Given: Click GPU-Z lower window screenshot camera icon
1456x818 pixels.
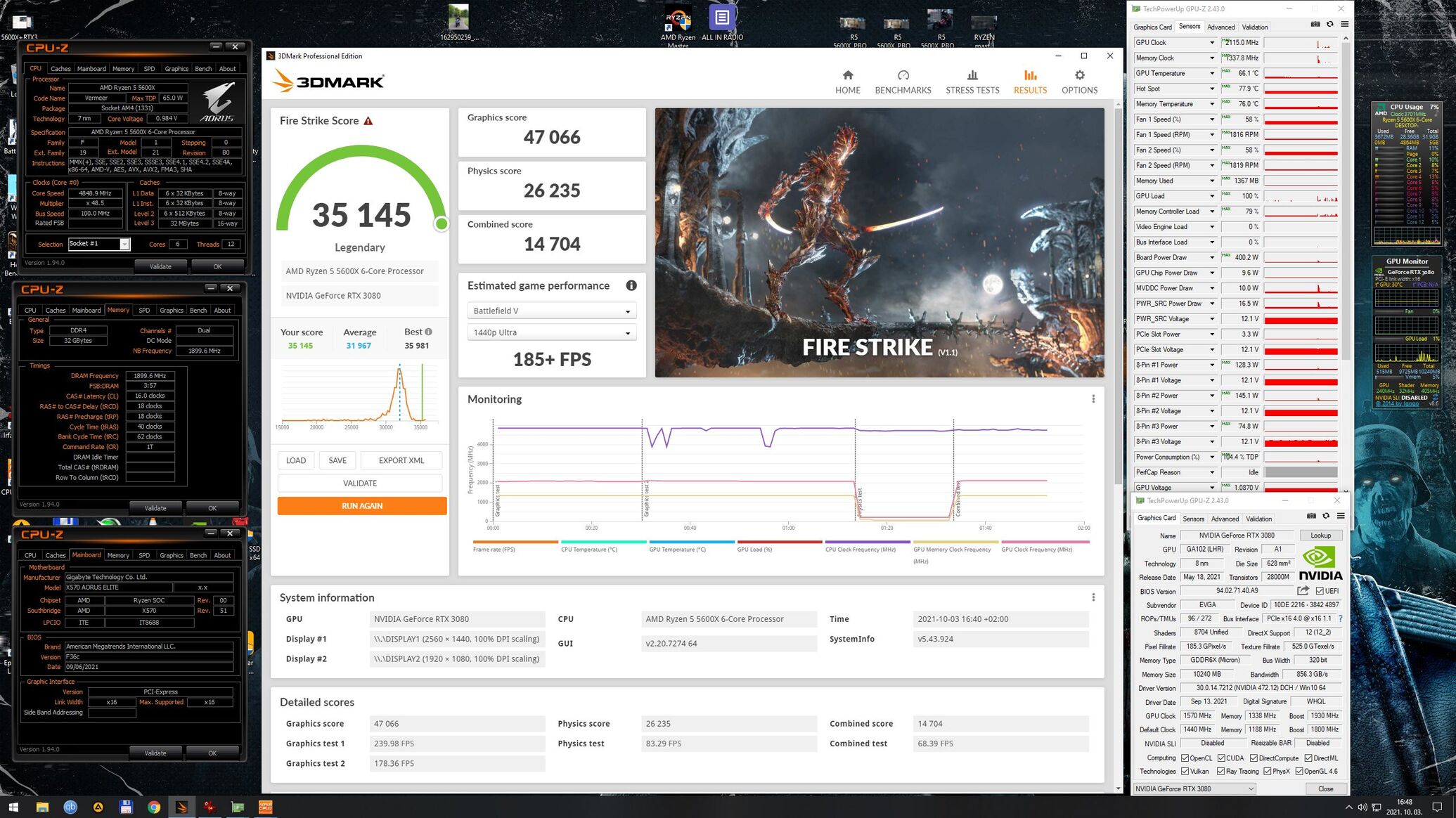Looking at the screenshot, I should 1311,516.
